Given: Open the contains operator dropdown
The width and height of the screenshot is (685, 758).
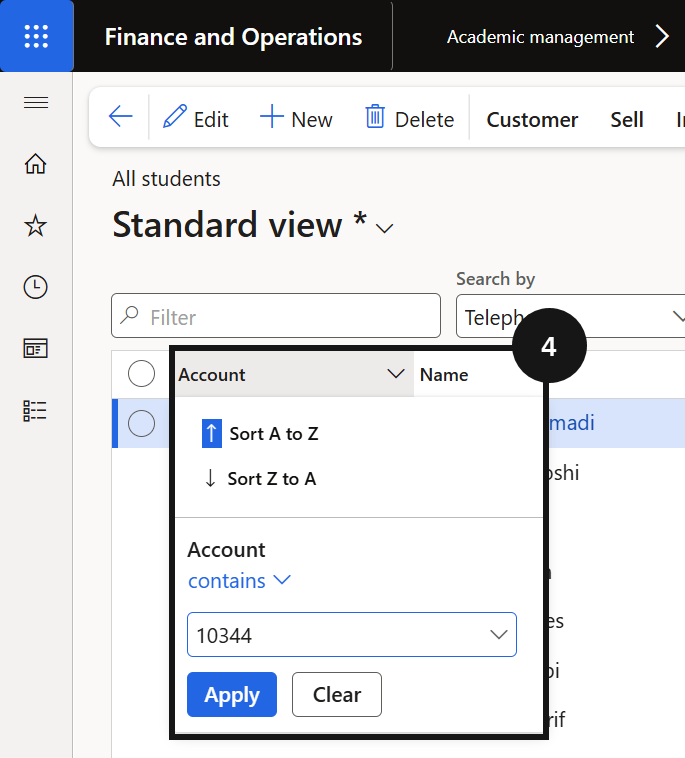Looking at the screenshot, I should click(239, 581).
